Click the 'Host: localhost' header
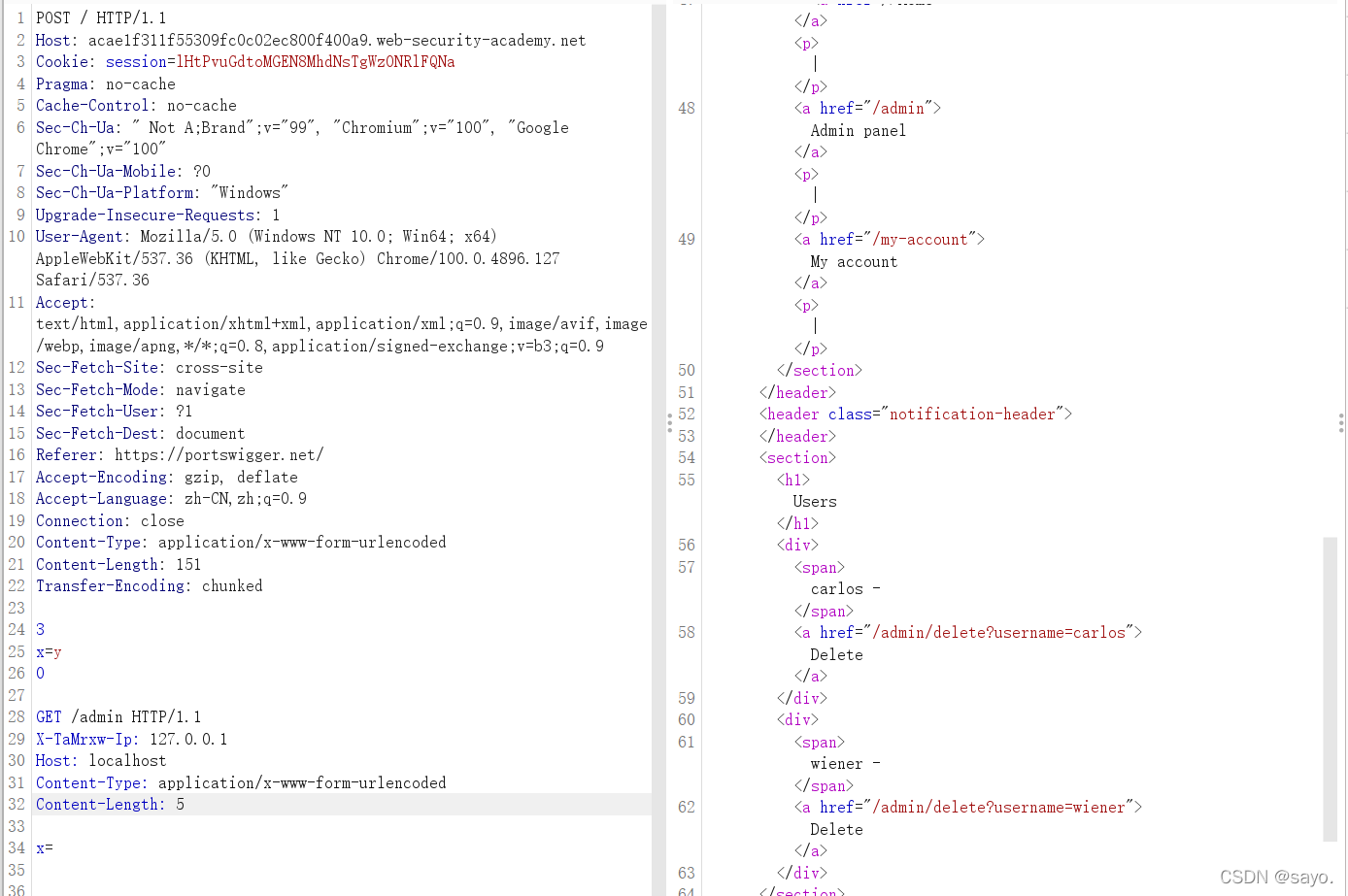Screen dimensions: 1348x896 coord(101,760)
